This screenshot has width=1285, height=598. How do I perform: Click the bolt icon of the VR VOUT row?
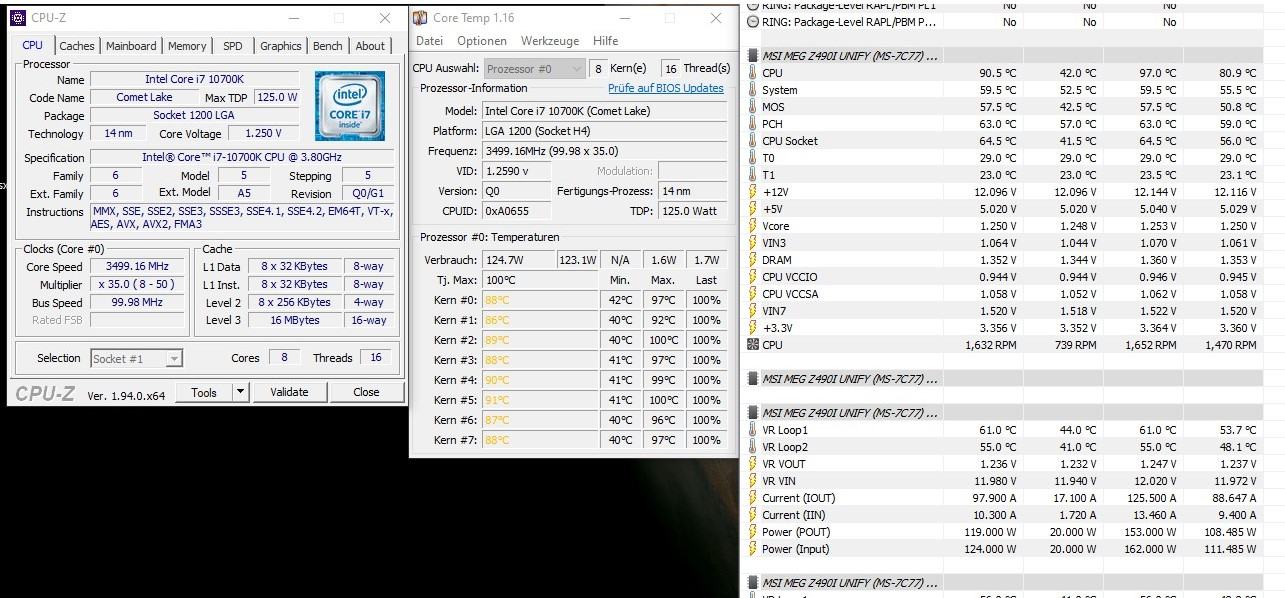point(753,464)
